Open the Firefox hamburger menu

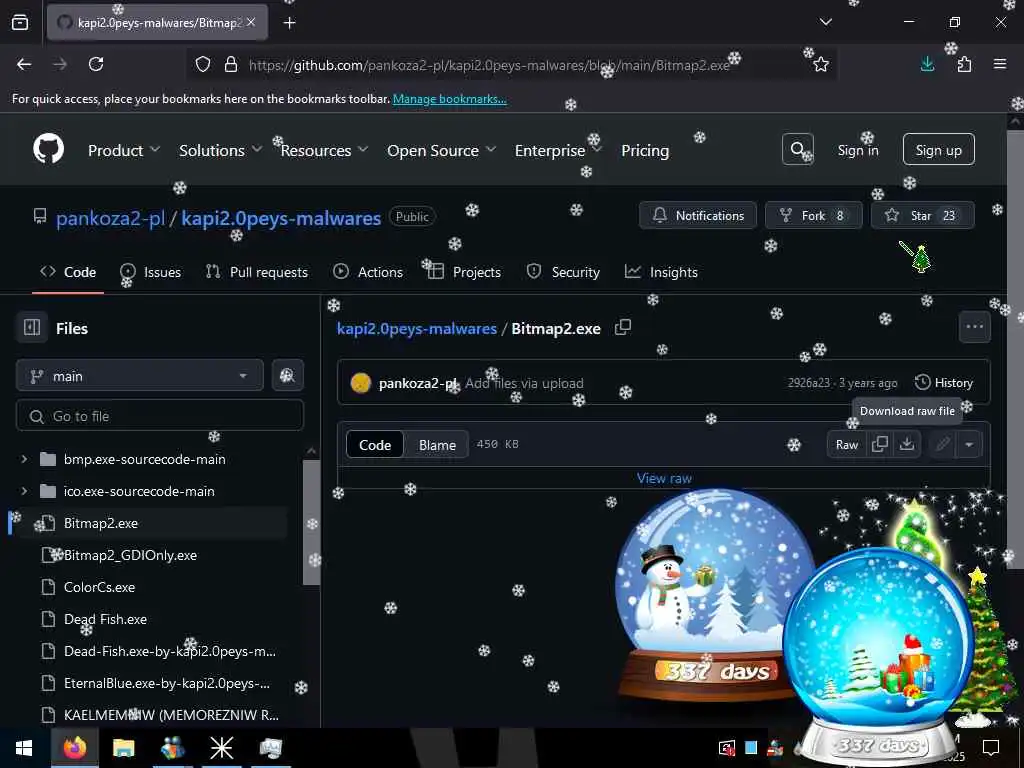pos(1000,64)
